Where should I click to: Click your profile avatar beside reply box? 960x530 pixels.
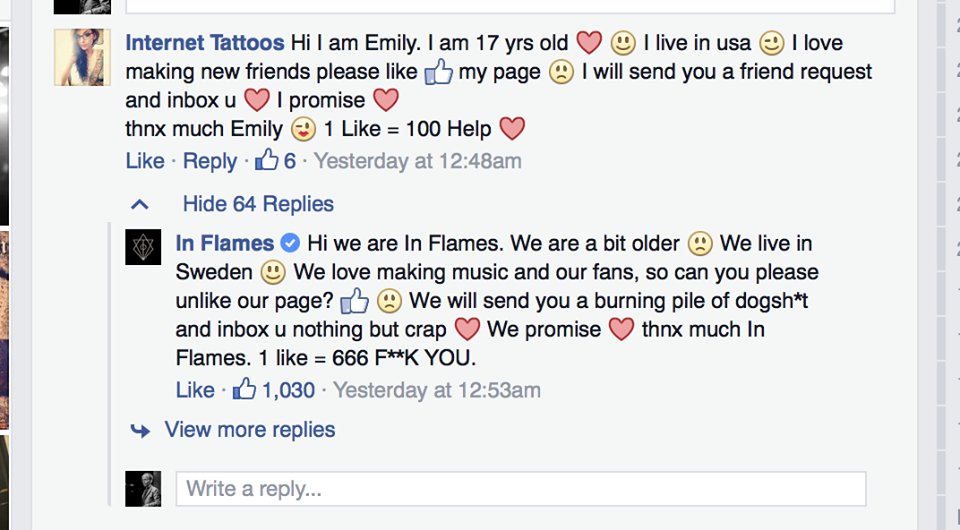click(143, 489)
